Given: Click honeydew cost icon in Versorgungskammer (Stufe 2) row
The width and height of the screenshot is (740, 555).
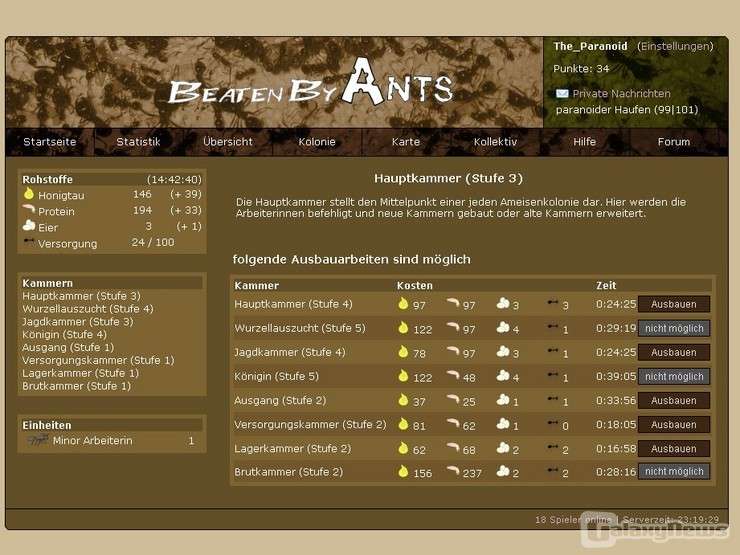Looking at the screenshot, I should [x=403, y=424].
